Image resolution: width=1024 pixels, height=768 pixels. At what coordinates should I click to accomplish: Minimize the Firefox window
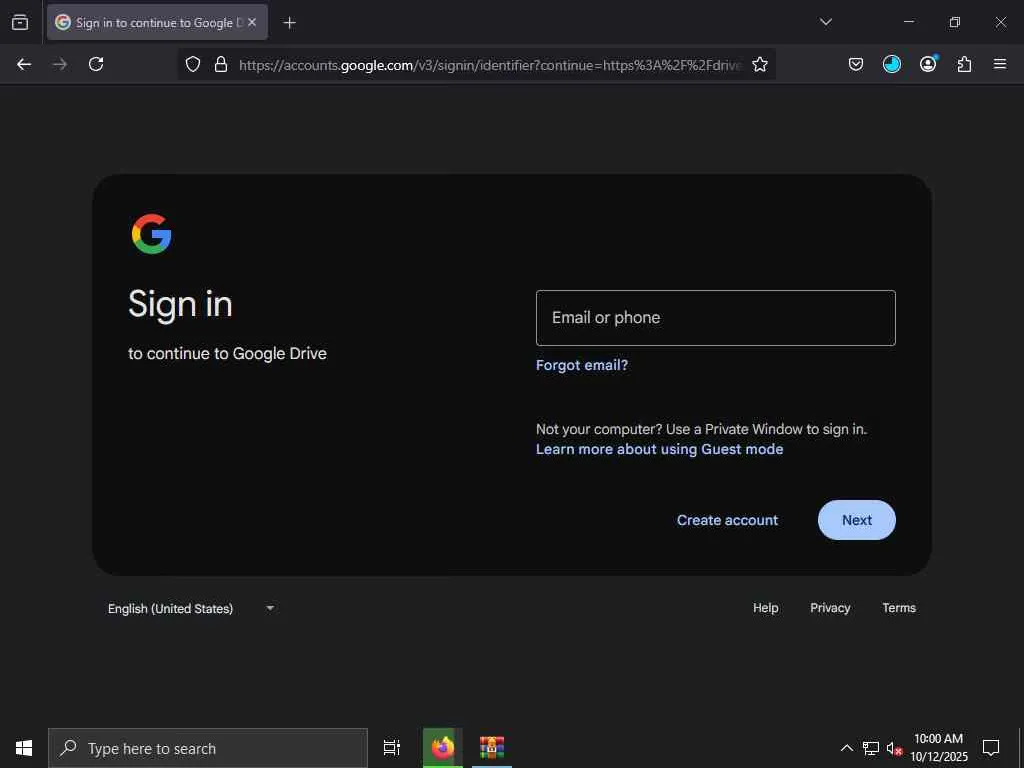(x=908, y=22)
